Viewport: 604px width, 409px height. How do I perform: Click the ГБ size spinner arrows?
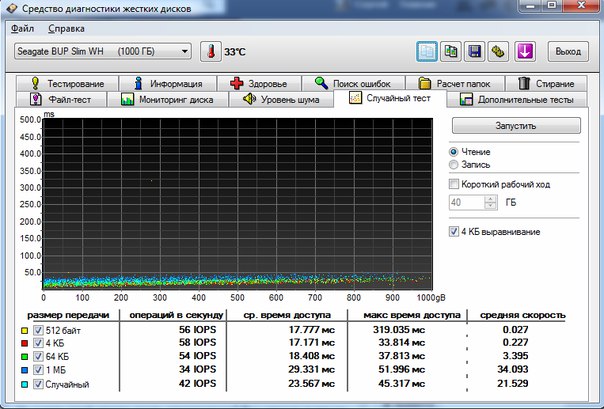490,202
